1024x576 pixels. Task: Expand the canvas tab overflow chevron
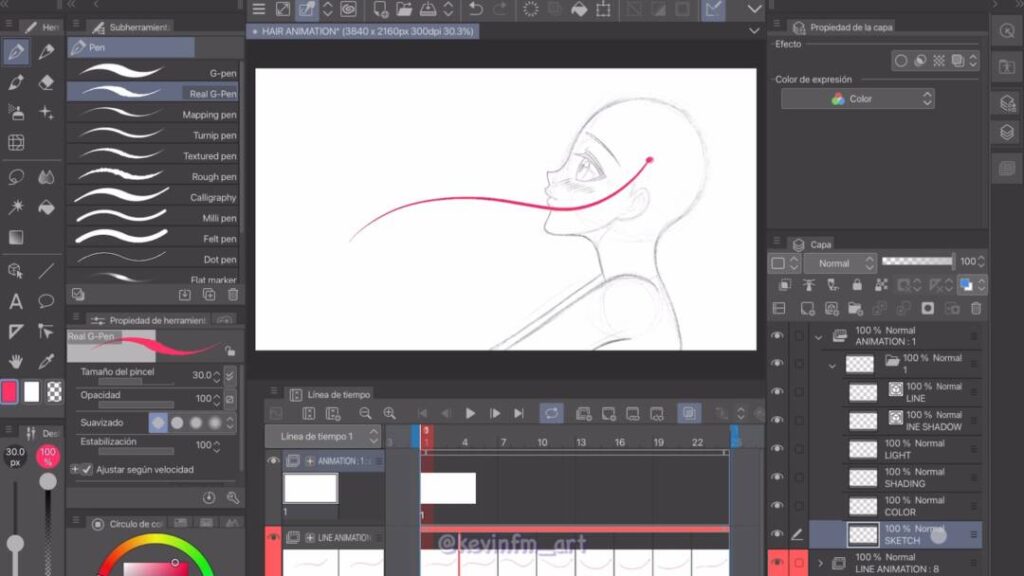(754, 31)
